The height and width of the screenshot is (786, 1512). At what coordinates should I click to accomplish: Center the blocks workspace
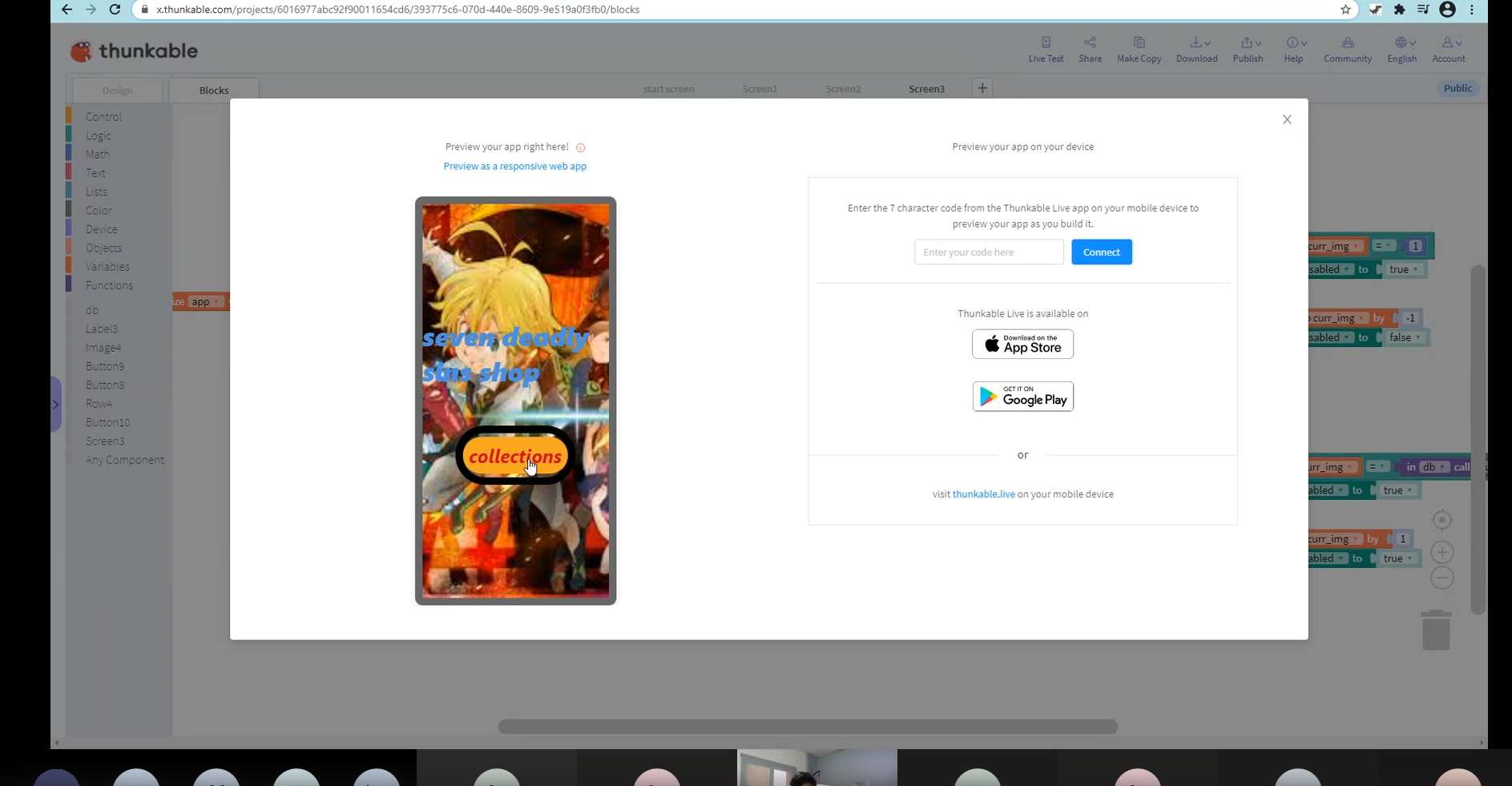1441,521
